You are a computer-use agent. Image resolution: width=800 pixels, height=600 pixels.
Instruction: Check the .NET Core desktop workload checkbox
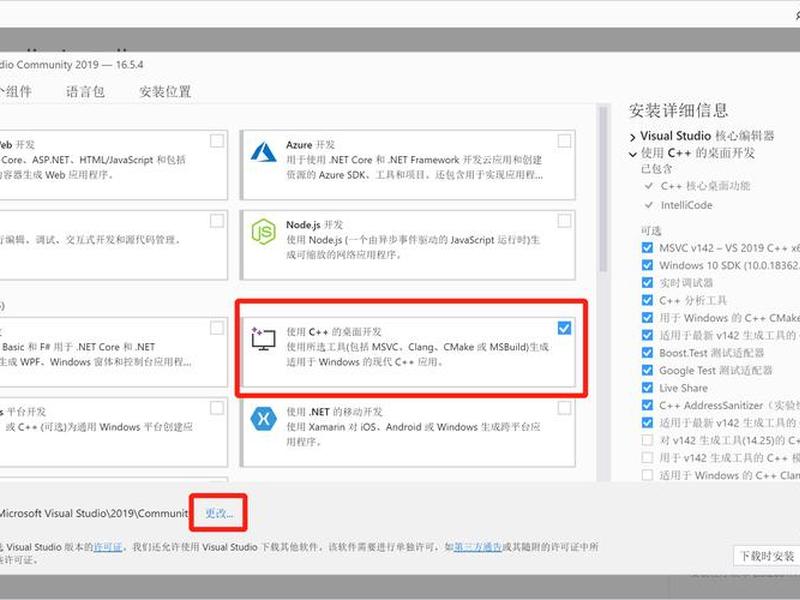(217, 328)
